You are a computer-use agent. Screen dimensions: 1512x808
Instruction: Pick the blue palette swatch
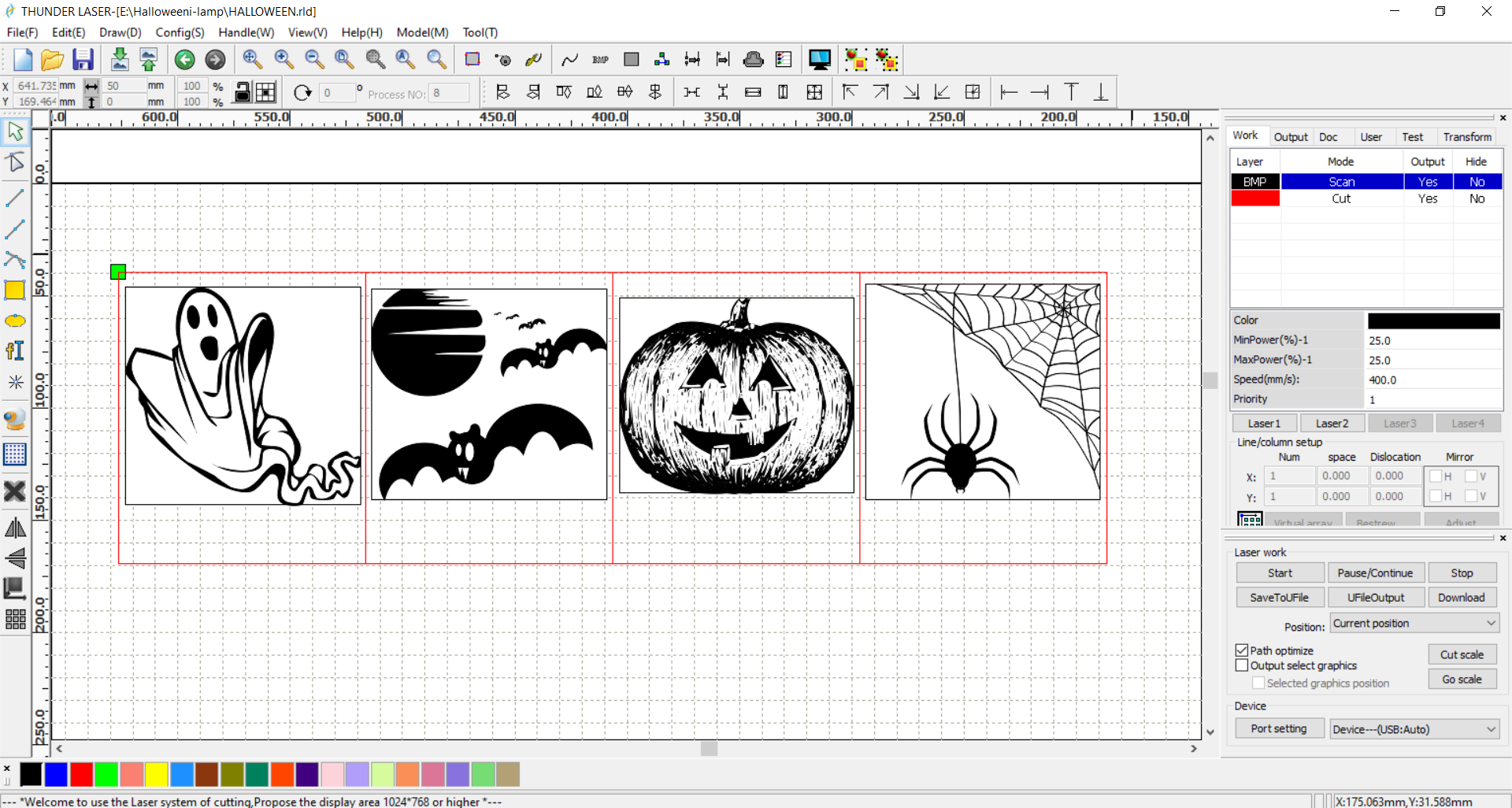(56, 775)
